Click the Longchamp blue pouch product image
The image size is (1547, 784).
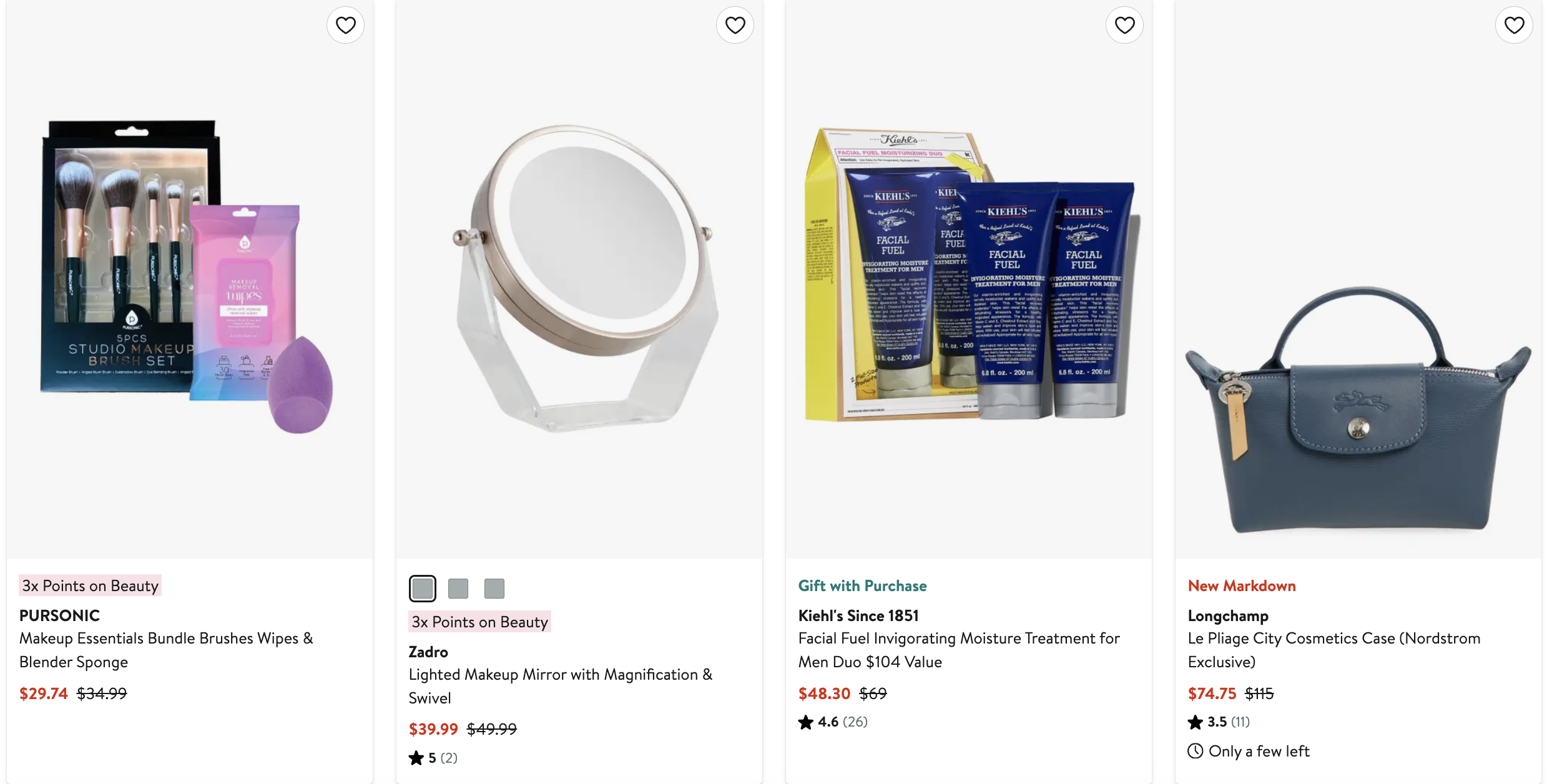[x=1358, y=406]
